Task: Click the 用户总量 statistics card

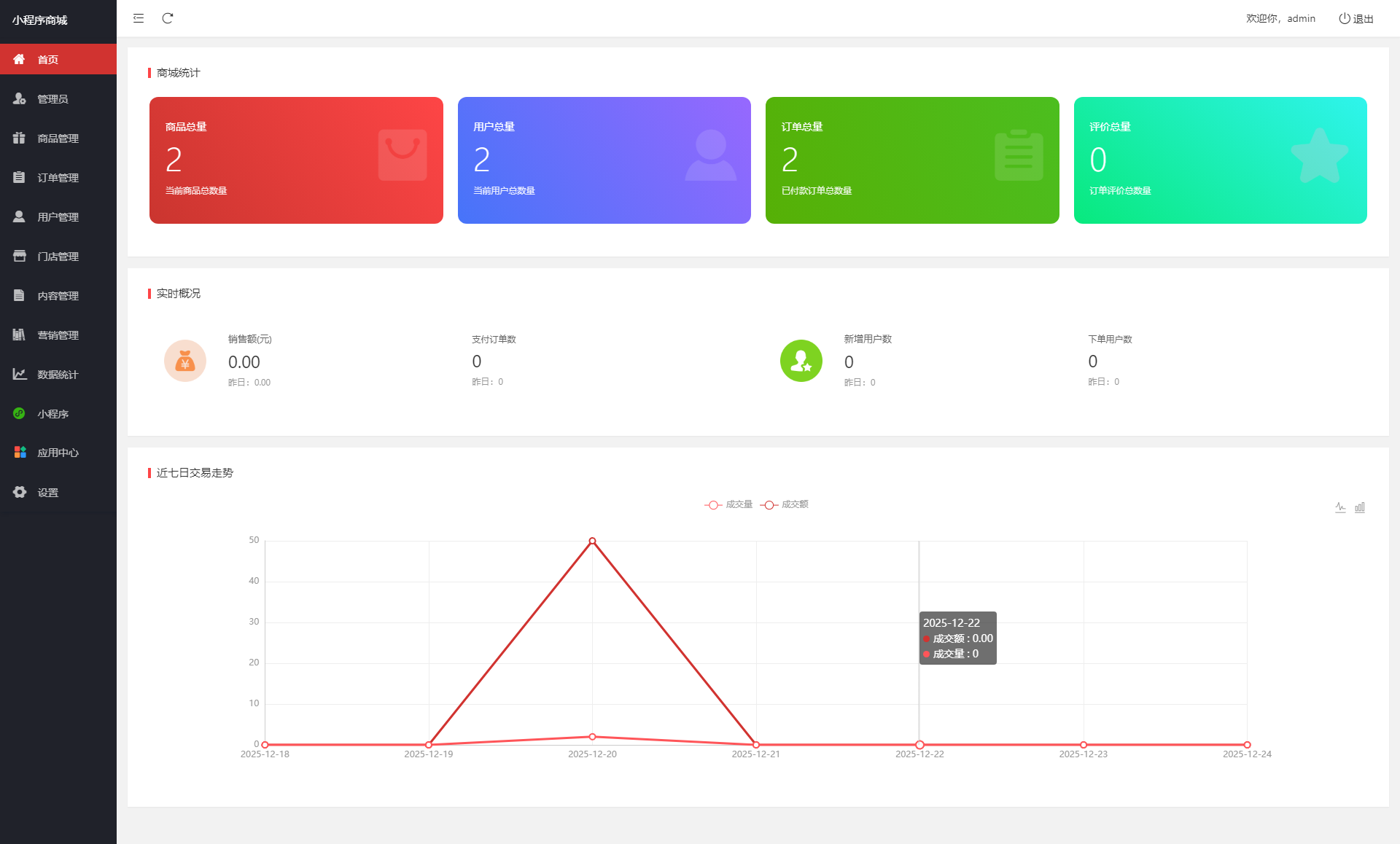Action: coord(604,160)
